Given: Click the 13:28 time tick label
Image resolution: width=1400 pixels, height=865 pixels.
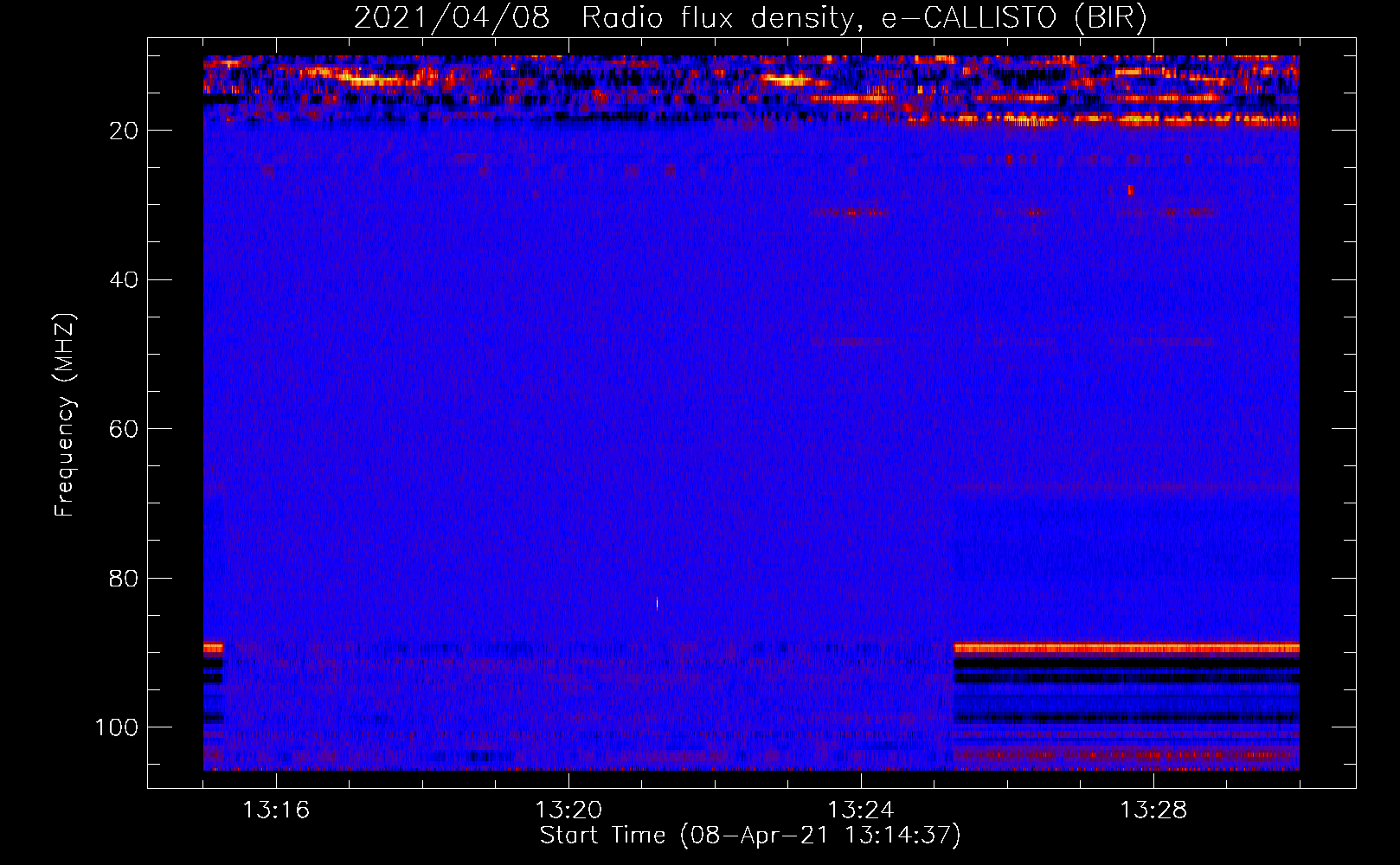Looking at the screenshot, I should (x=1153, y=811).
